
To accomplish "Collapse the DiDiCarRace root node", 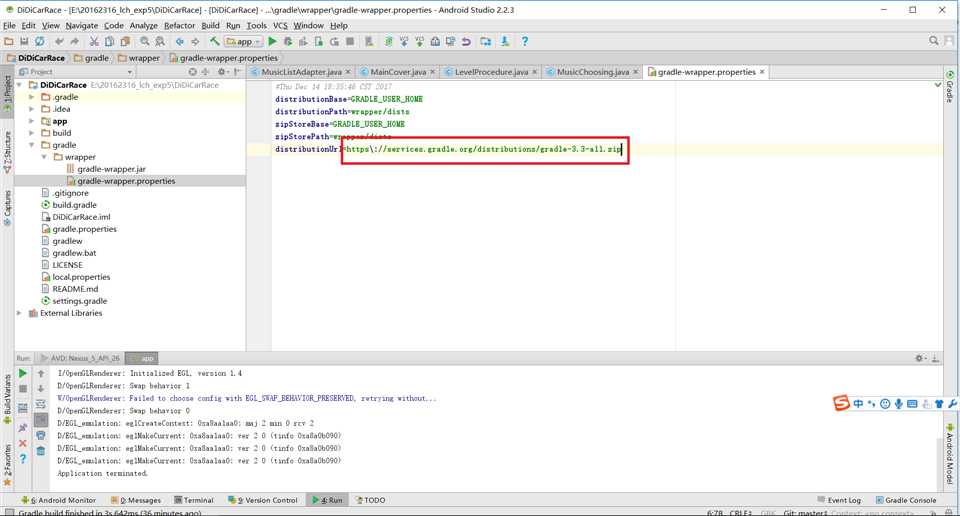I will point(20,85).
